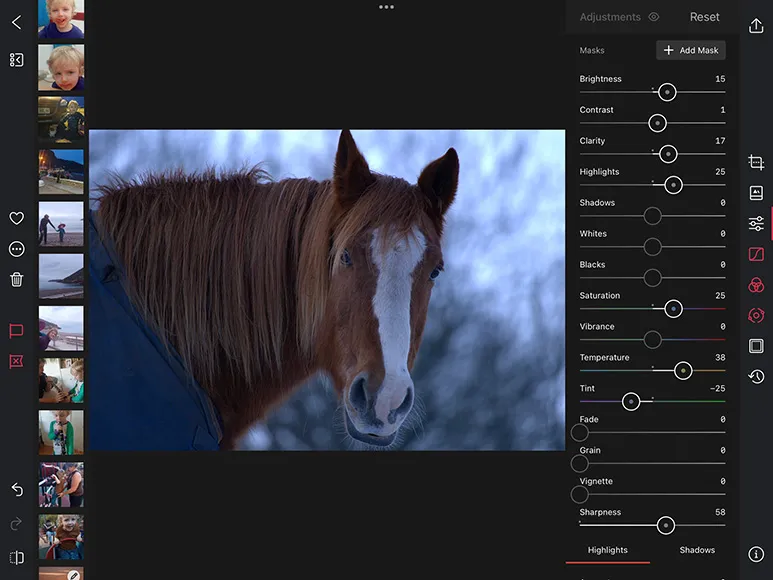Open the edit history icon
The height and width of the screenshot is (580, 773).
[x=756, y=377]
